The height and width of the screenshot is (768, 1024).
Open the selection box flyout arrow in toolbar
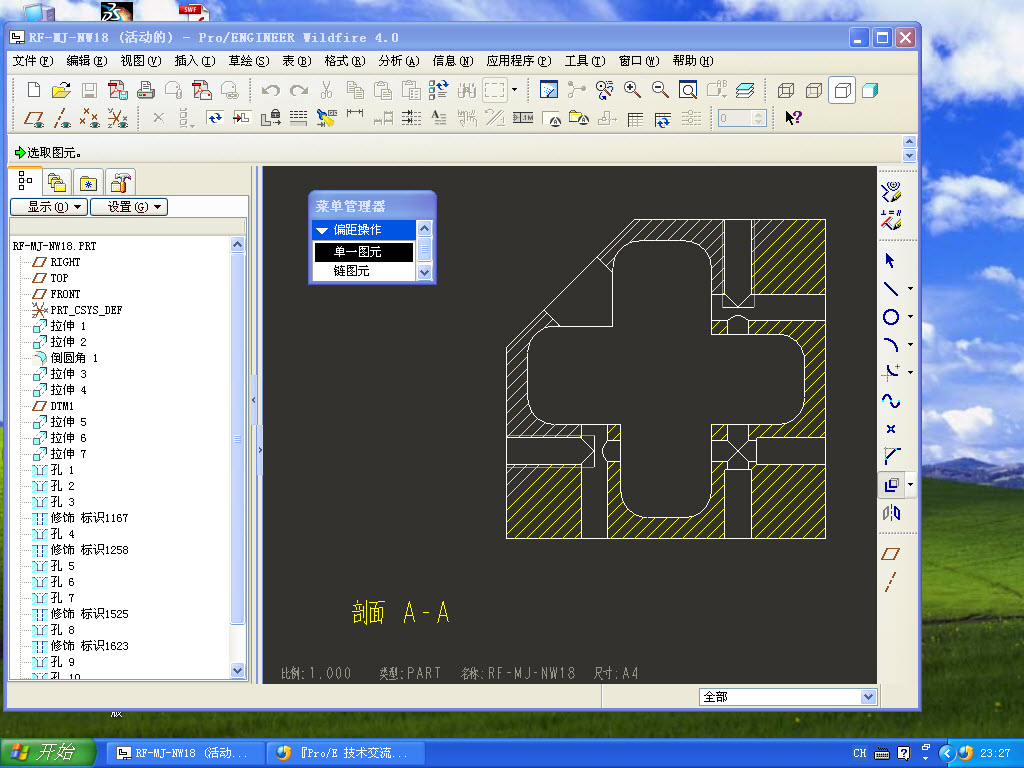click(515, 89)
